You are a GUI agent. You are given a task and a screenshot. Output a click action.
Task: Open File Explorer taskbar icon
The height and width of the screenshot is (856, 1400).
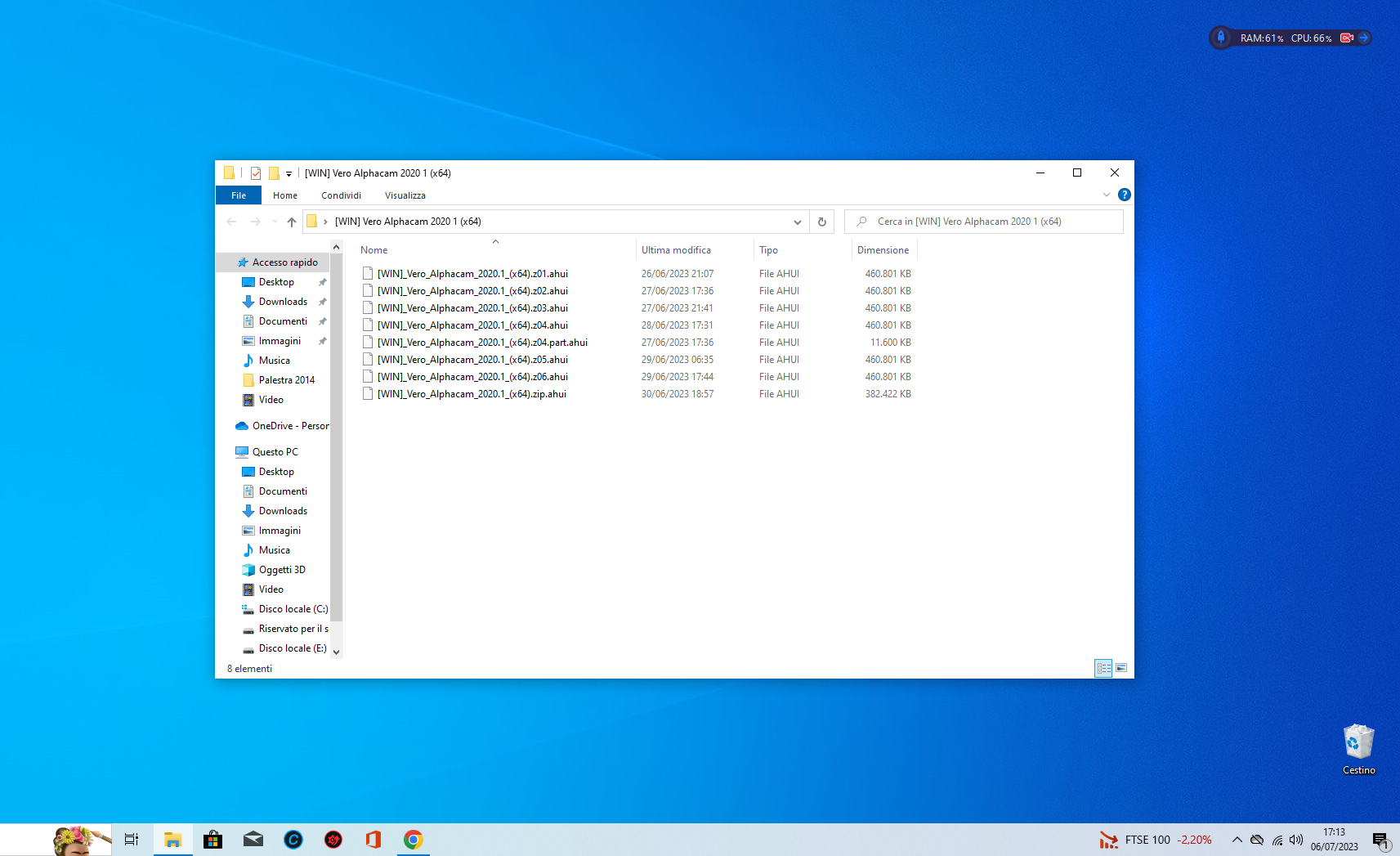pos(172,840)
